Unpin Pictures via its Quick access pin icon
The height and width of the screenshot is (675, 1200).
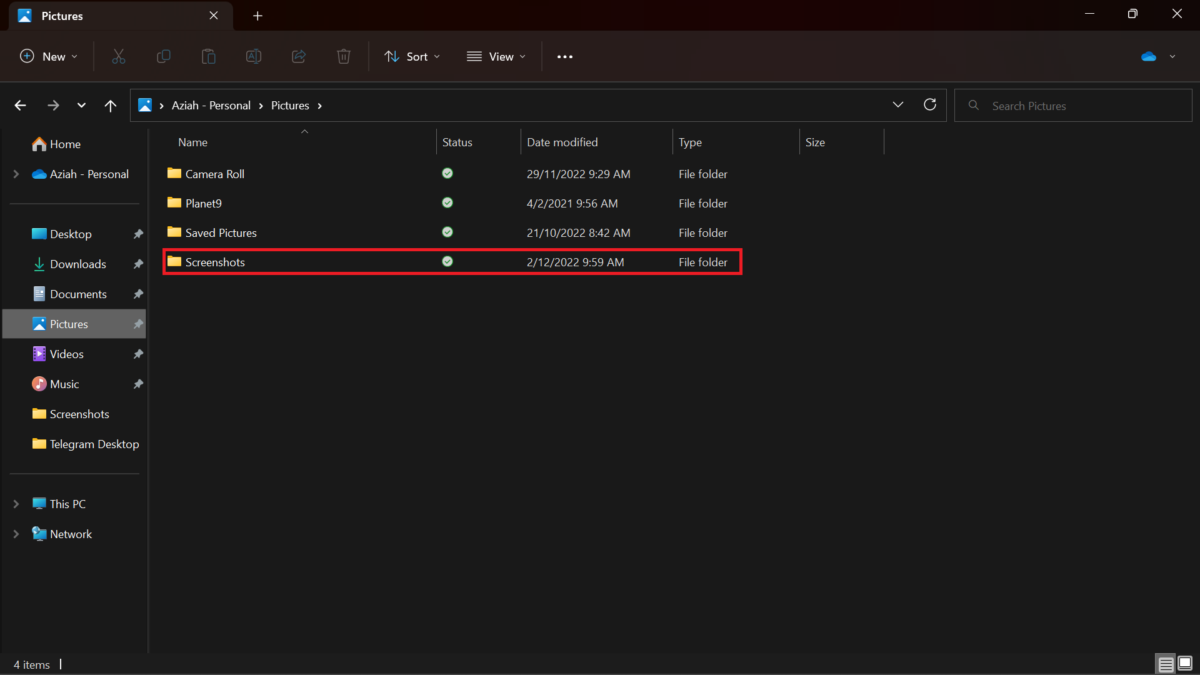(x=138, y=324)
